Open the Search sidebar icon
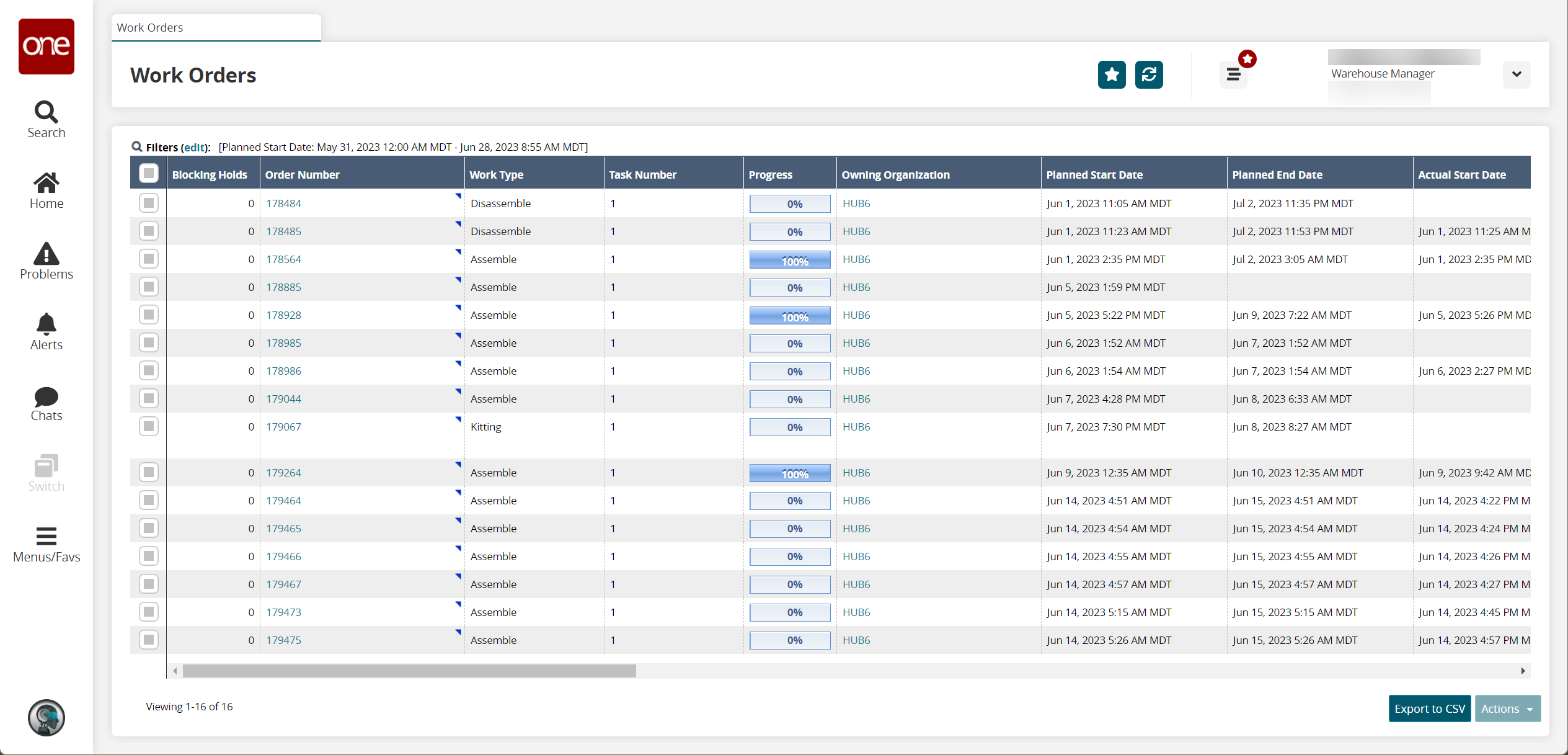 pyautogui.click(x=46, y=120)
